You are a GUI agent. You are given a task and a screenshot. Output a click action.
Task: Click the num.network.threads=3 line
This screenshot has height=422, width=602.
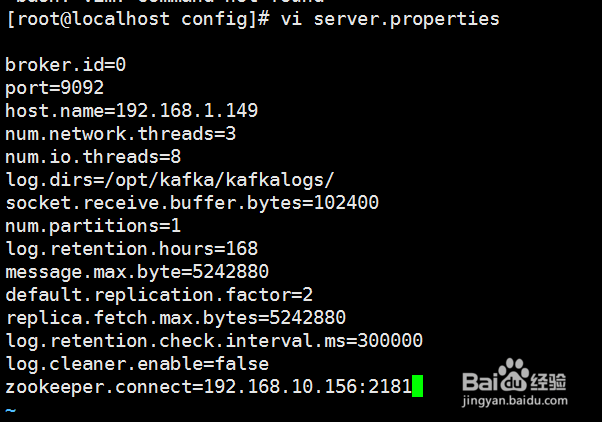tap(121, 134)
